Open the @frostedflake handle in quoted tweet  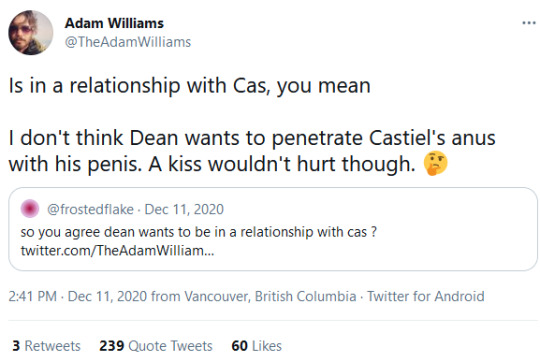(x=90, y=209)
